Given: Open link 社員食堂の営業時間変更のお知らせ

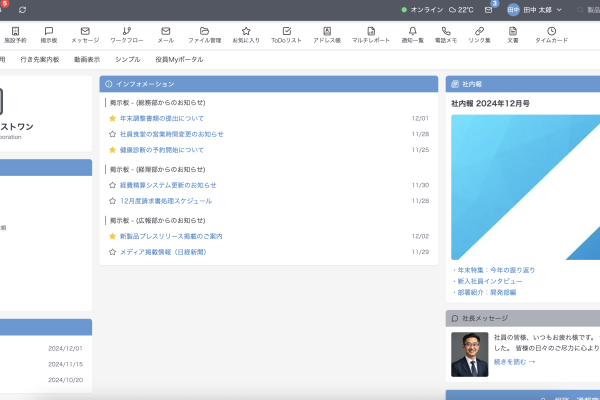Looking at the screenshot, I should (x=172, y=134).
